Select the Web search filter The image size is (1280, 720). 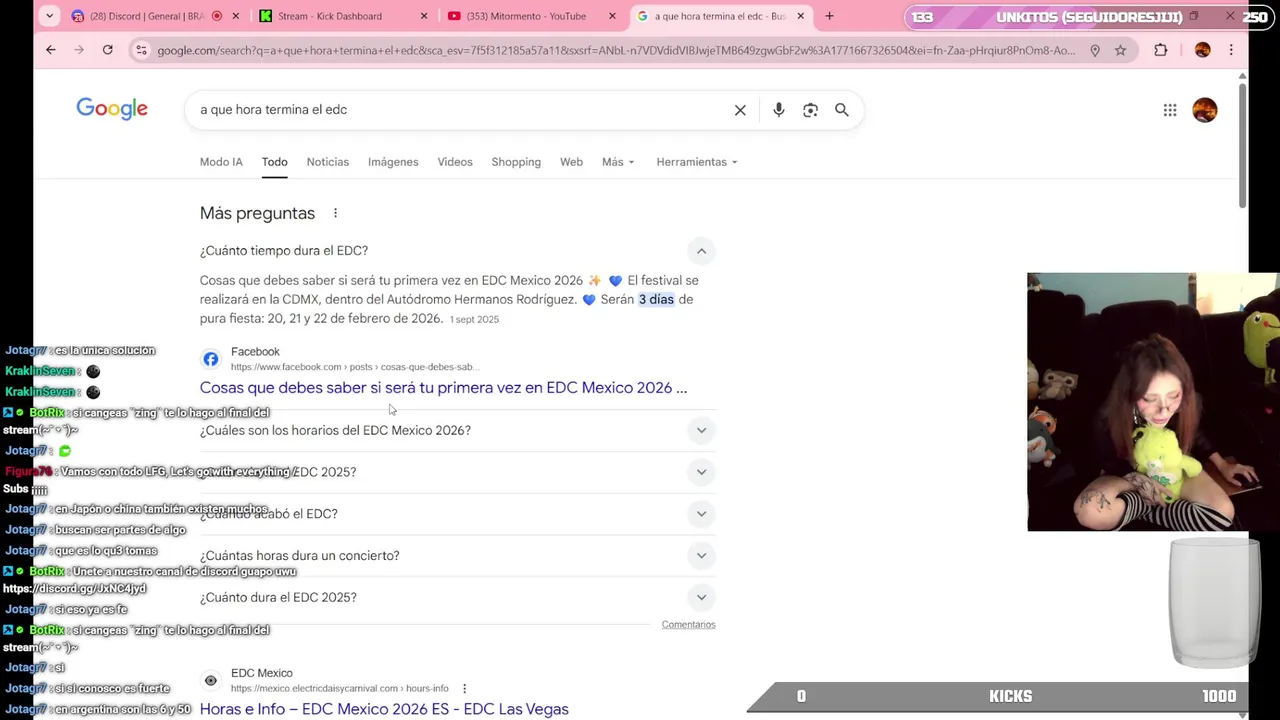[571, 162]
